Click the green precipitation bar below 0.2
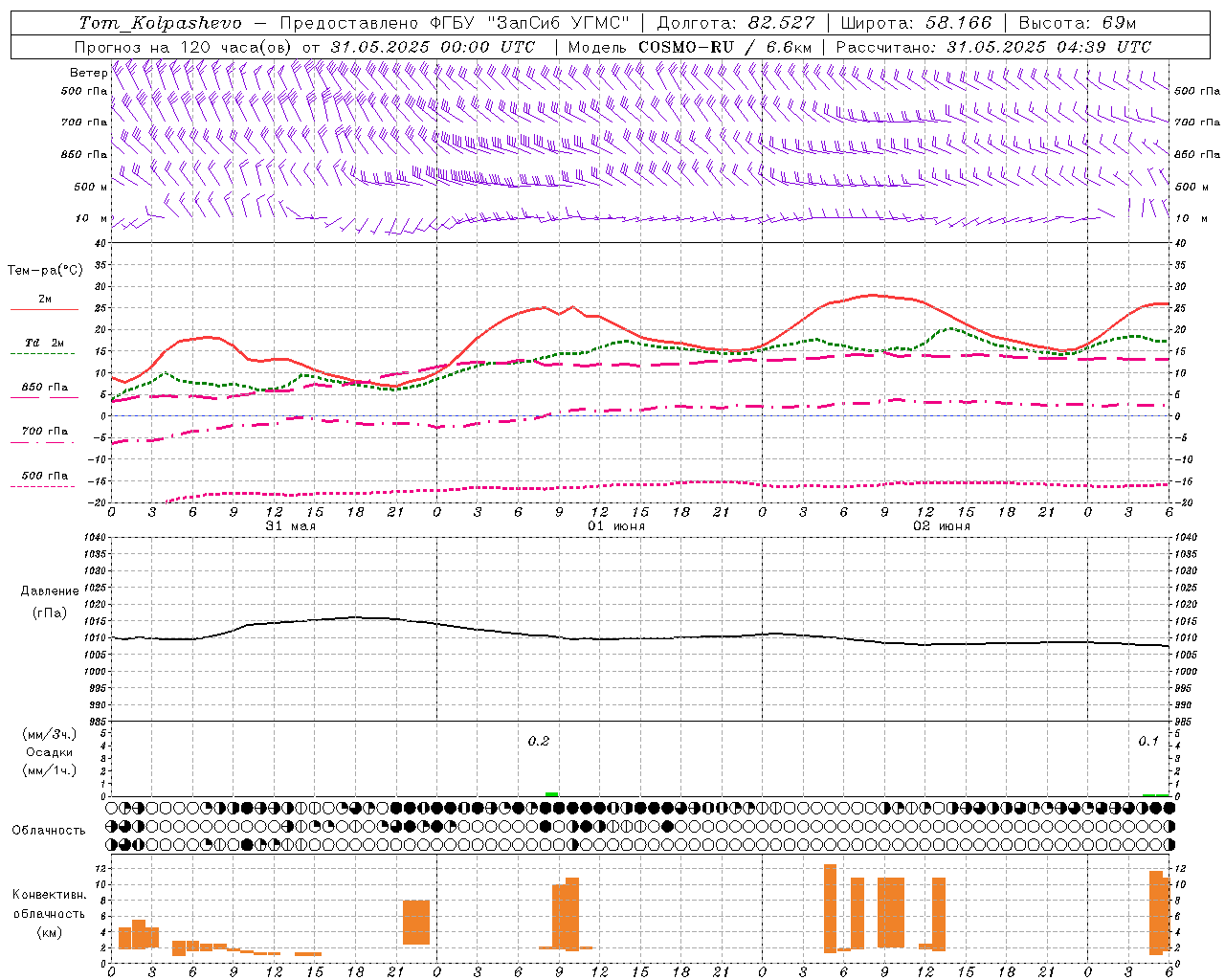 point(551,794)
